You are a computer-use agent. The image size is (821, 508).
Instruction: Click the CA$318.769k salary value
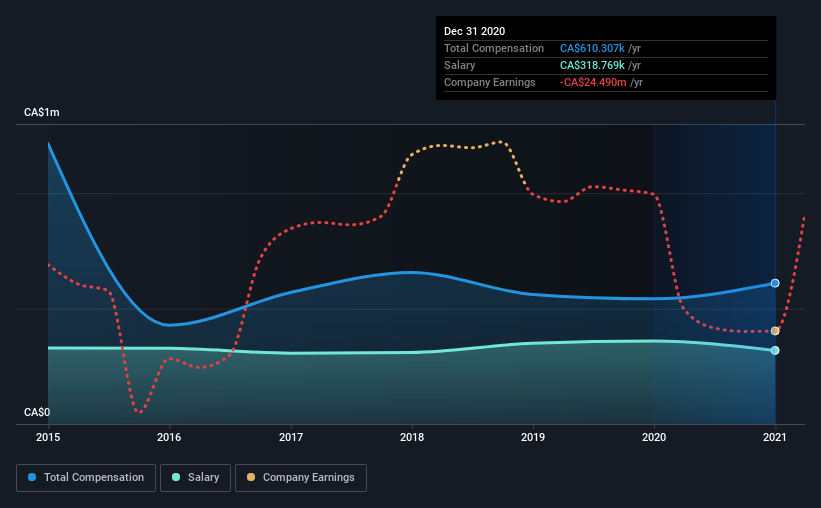(592, 65)
